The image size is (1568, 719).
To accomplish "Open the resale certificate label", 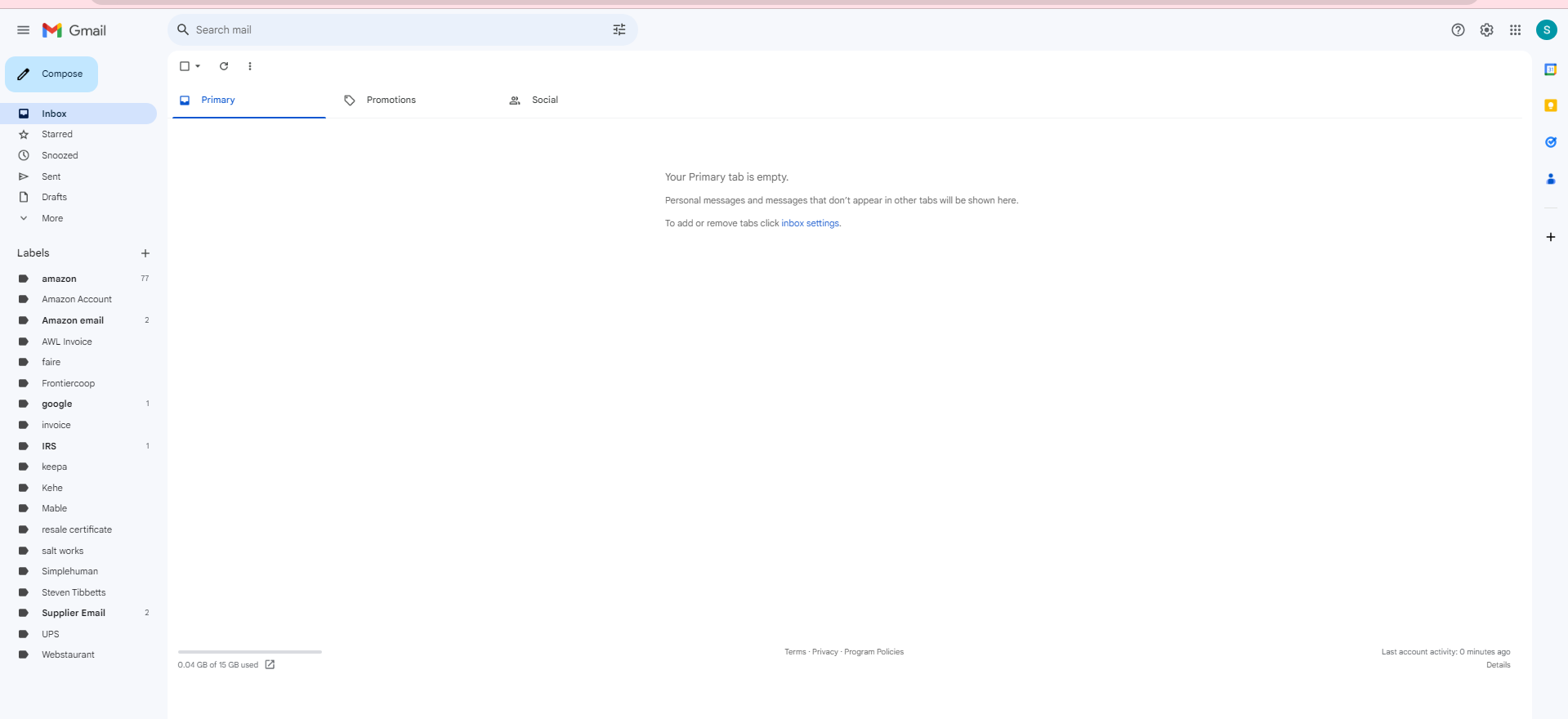I will 78,529.
